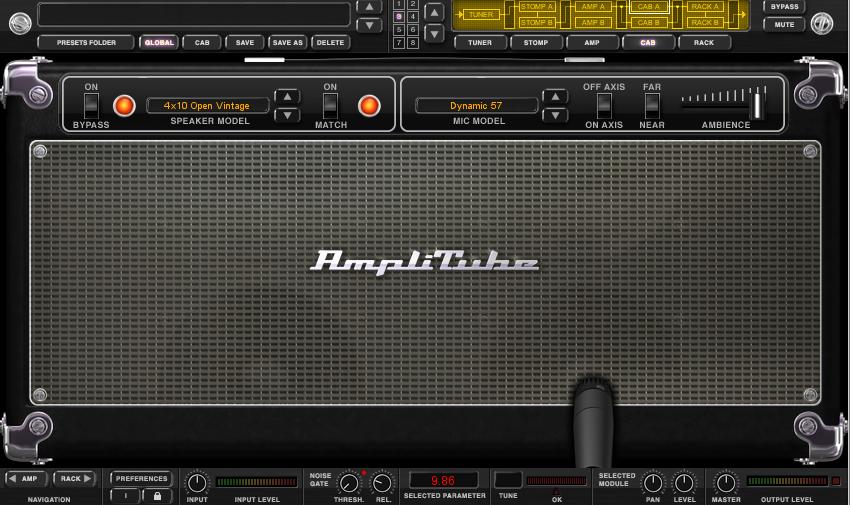850x505 pixels.
Task: Switch to the STOMP tab
Action: click(536, 43)
